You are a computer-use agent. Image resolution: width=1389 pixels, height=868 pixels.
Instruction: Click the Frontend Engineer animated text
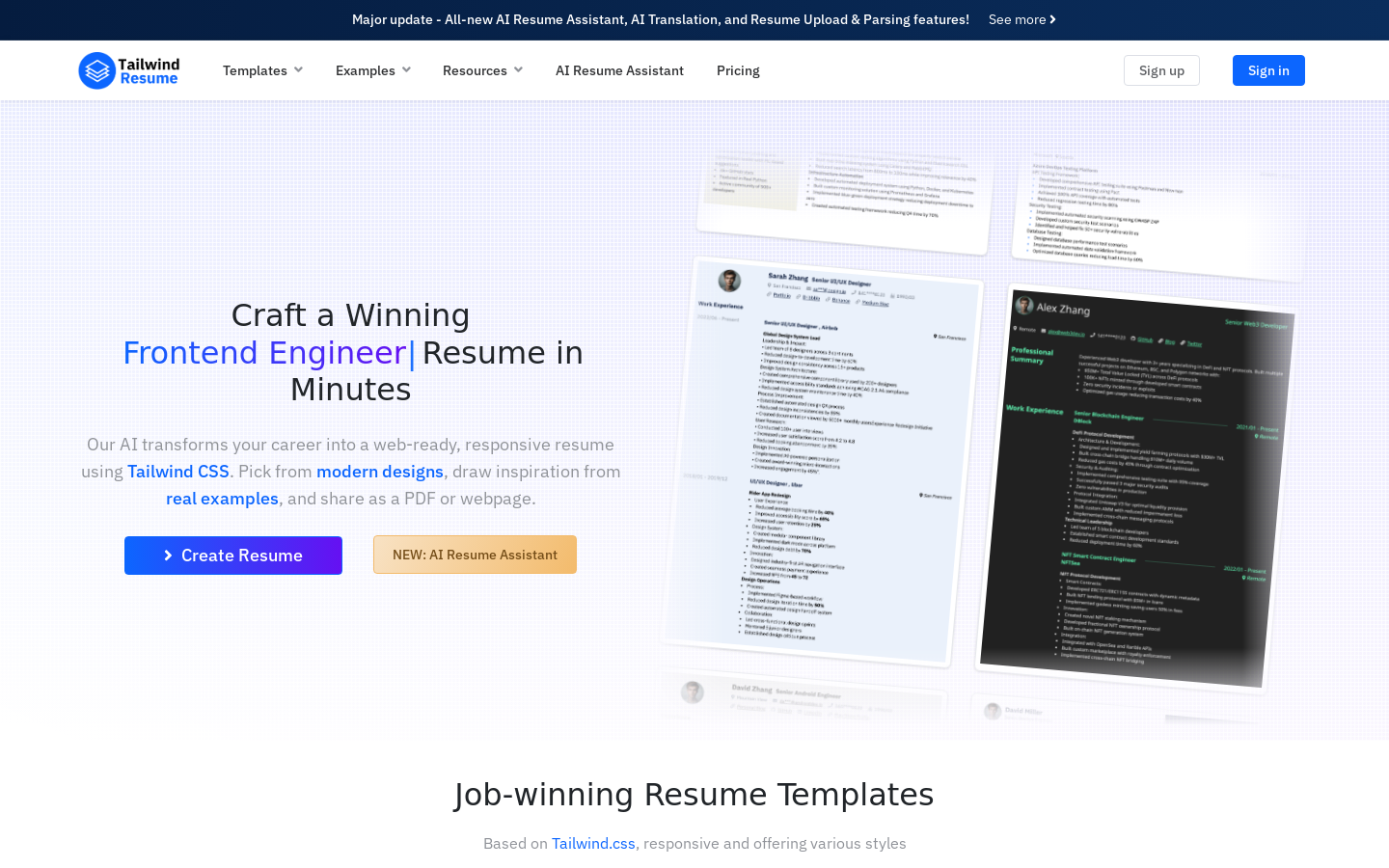pyautogui.click(x=264, y=353)
